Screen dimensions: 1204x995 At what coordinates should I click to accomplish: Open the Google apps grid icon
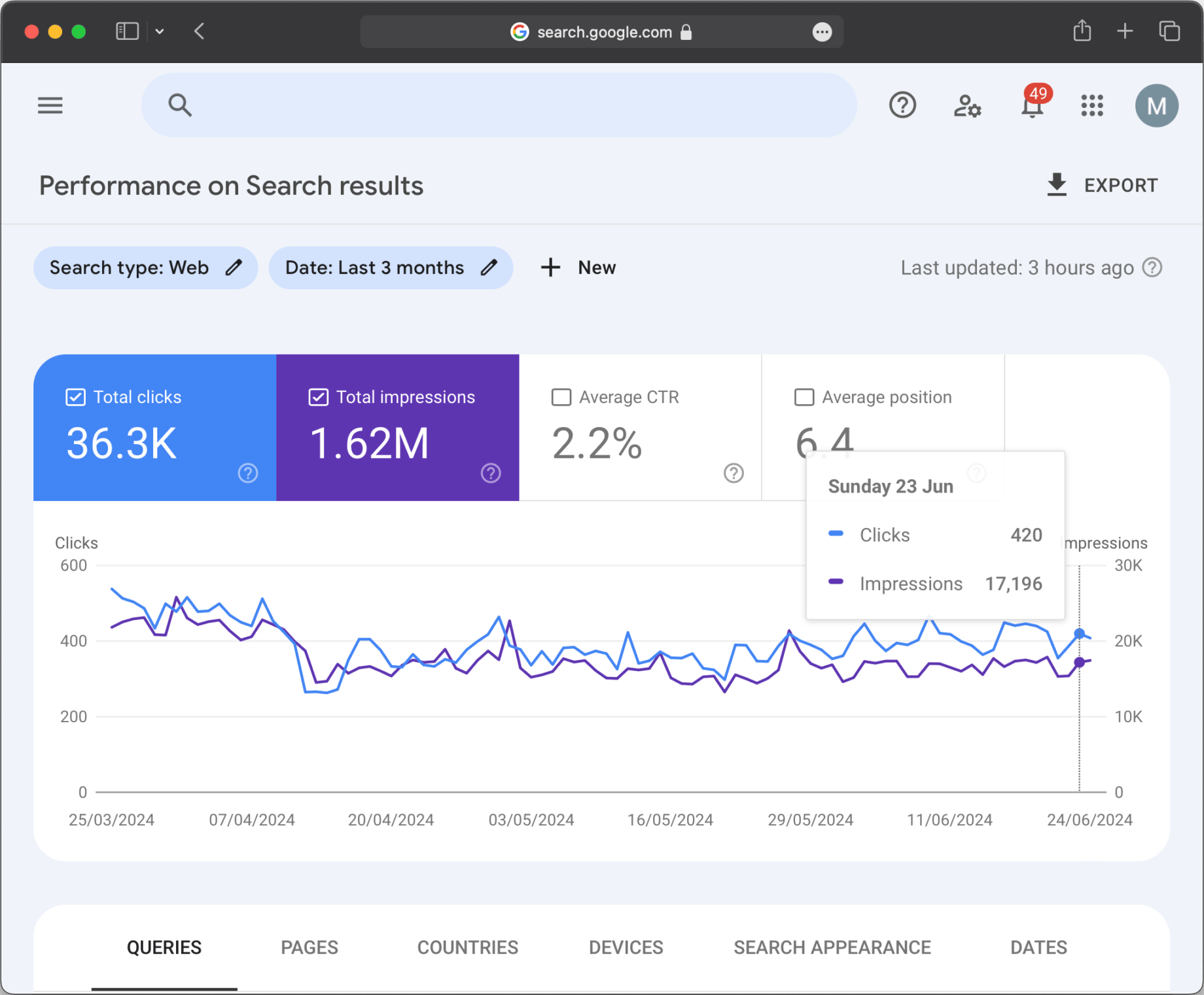coord(1091,105)
